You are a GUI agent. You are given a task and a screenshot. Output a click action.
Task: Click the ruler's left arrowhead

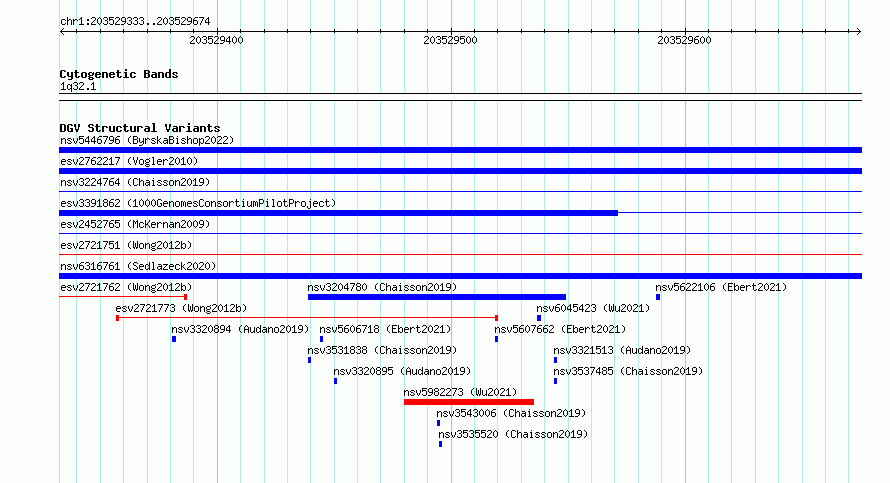pos(62,32)
